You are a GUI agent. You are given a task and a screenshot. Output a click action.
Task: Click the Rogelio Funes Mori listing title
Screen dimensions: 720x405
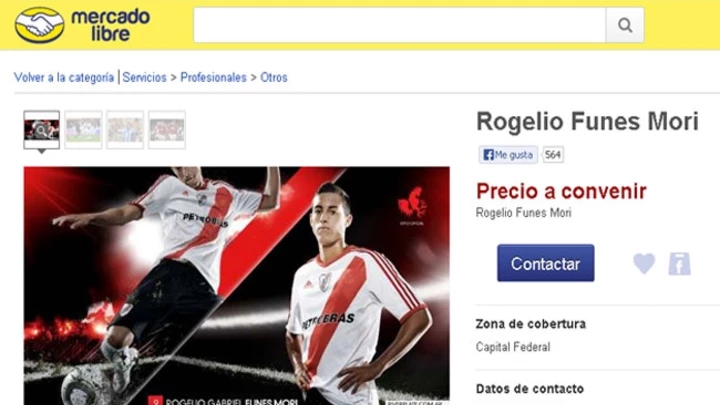(x=587, y=122)
